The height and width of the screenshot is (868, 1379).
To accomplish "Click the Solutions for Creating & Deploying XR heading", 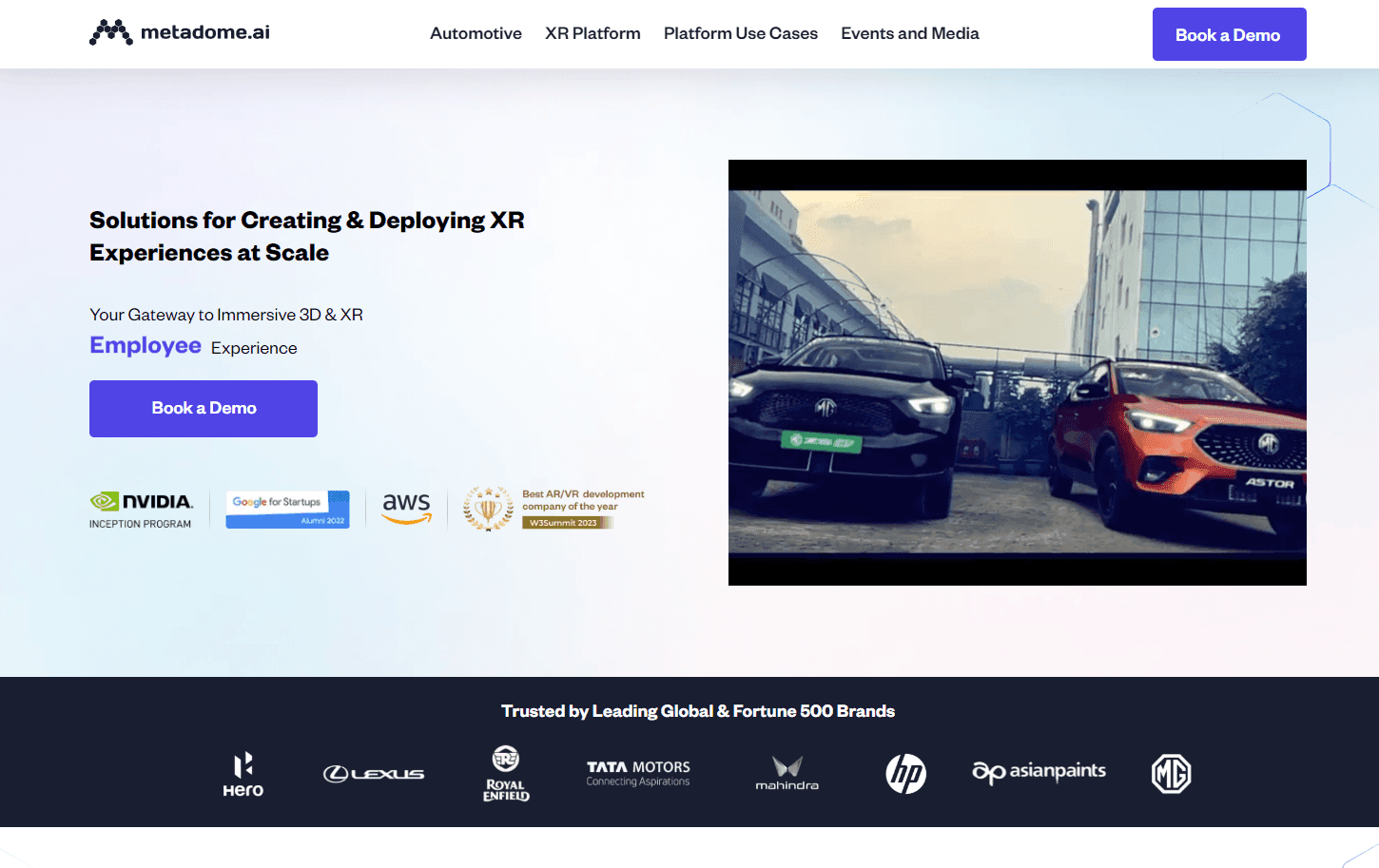I will pyautogui.click(x=307, y=237).
